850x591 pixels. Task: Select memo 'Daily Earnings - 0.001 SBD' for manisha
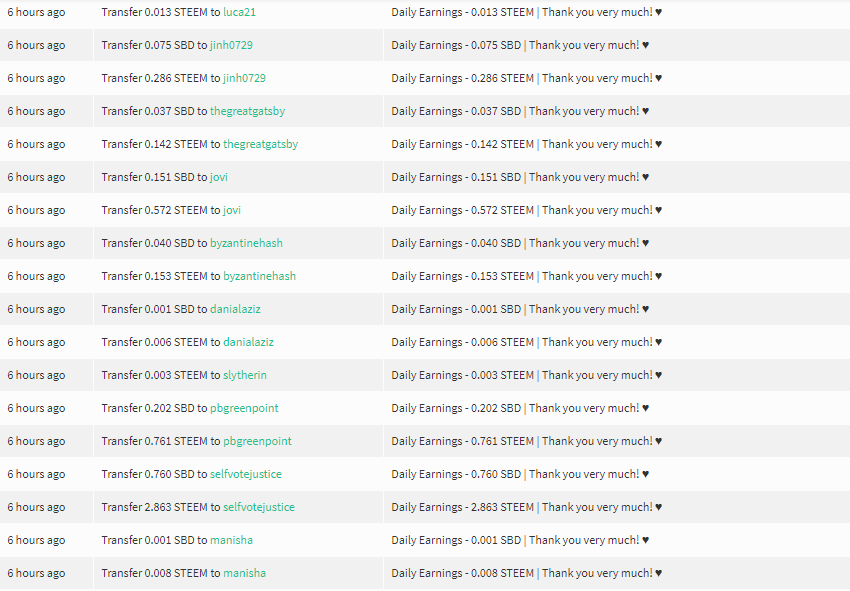point(456,540)
